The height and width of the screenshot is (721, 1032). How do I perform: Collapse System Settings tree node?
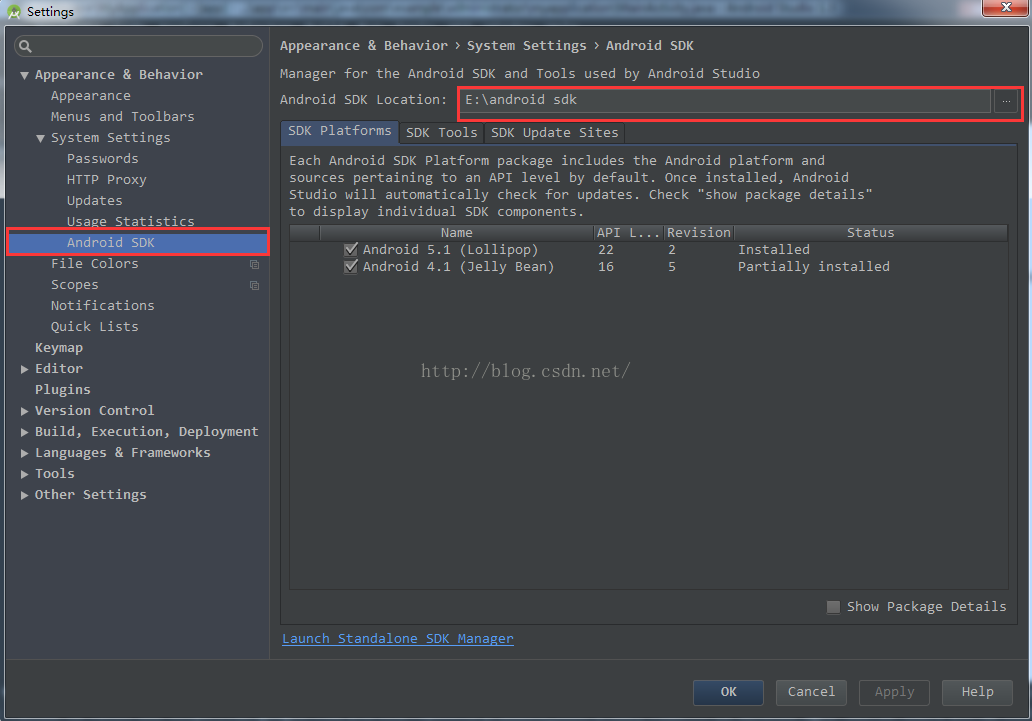click(x=40, y=138)
